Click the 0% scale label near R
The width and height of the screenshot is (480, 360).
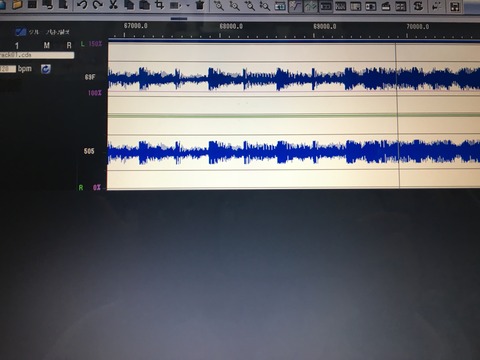pos(97,188)
